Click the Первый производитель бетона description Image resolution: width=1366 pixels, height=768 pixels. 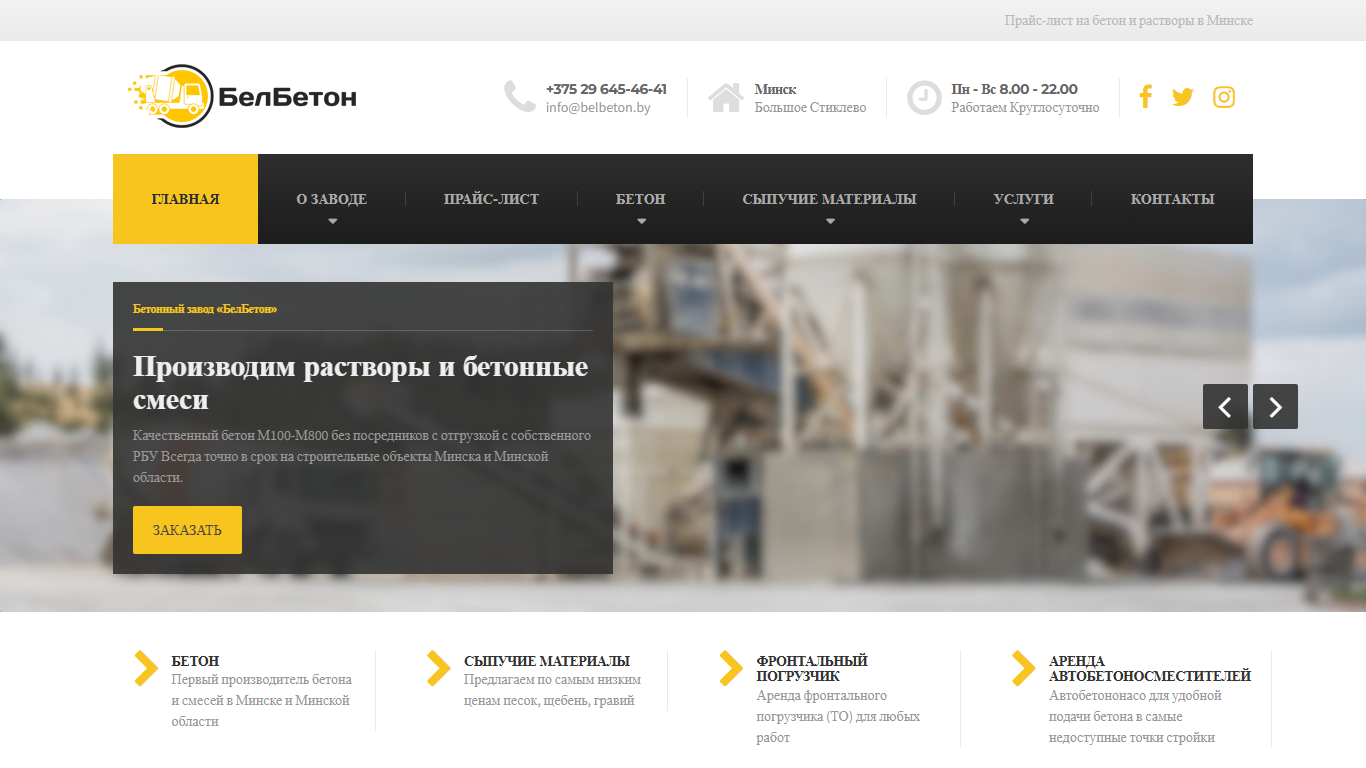click(x=261, y=701)
